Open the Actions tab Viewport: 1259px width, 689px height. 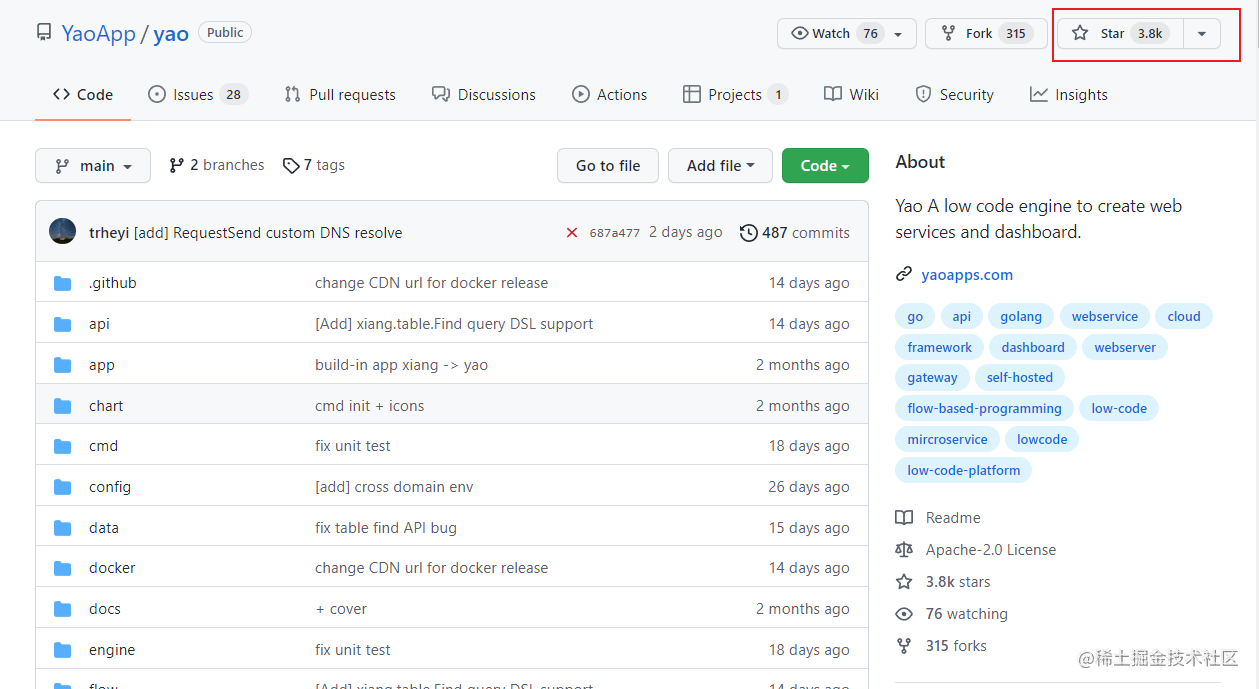click(x=610, y=94)
